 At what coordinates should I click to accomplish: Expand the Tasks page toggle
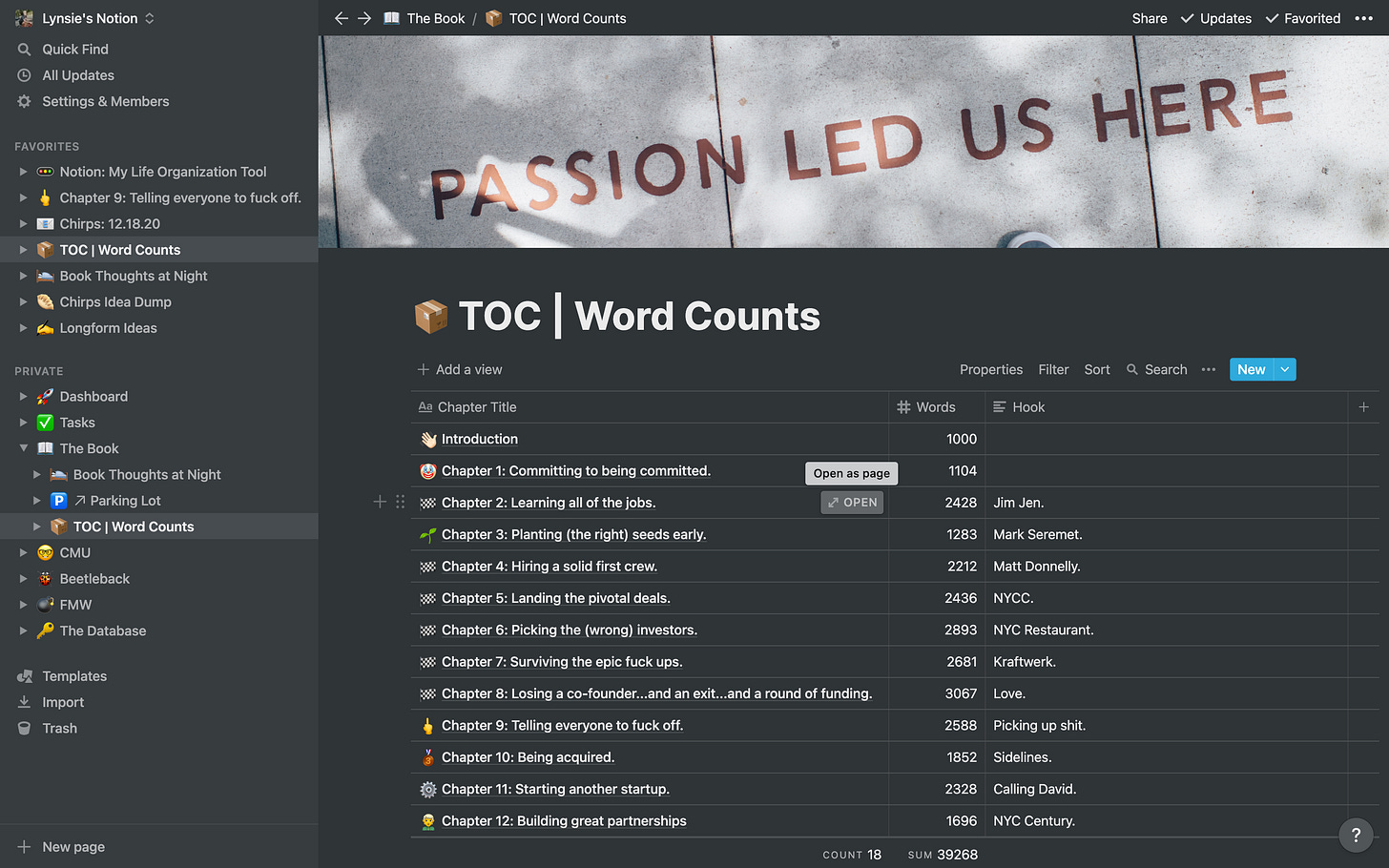click(24, 423)
